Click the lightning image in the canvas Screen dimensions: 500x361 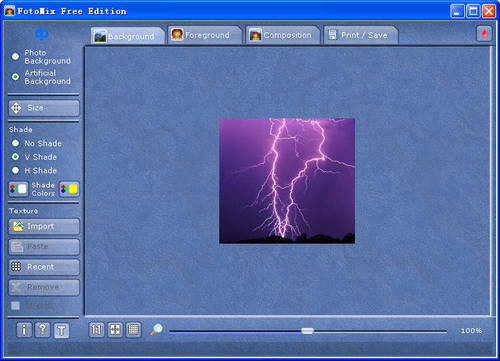[x=287, y=181]
